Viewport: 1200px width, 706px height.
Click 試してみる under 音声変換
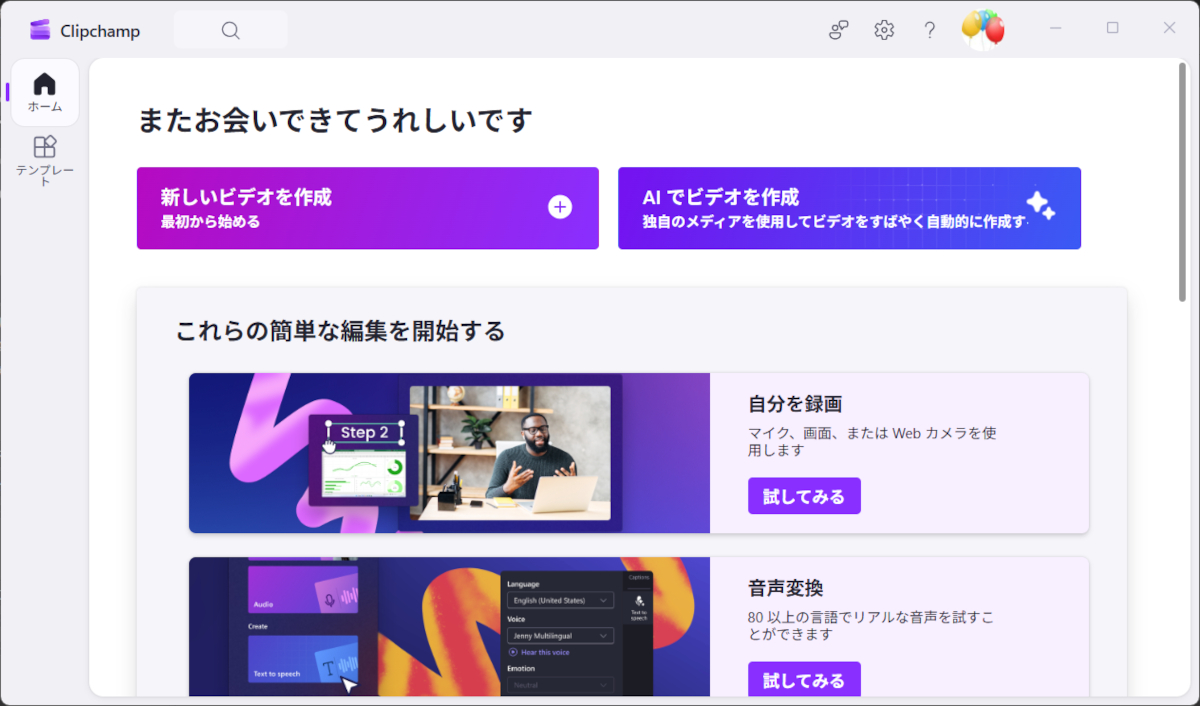(x=804, y=680)
